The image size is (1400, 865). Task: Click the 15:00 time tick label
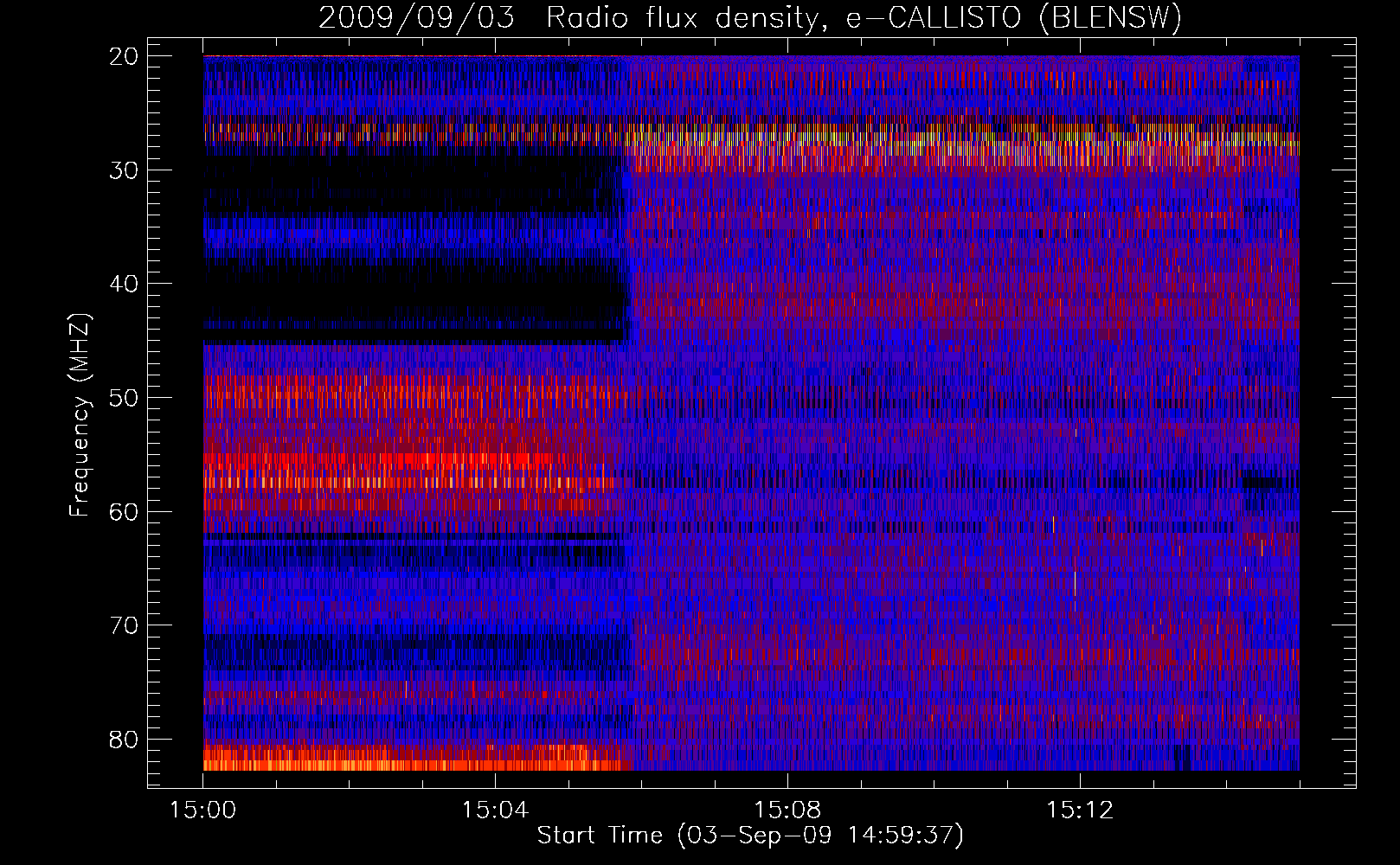pyautogui.click(x=203, y=811)
